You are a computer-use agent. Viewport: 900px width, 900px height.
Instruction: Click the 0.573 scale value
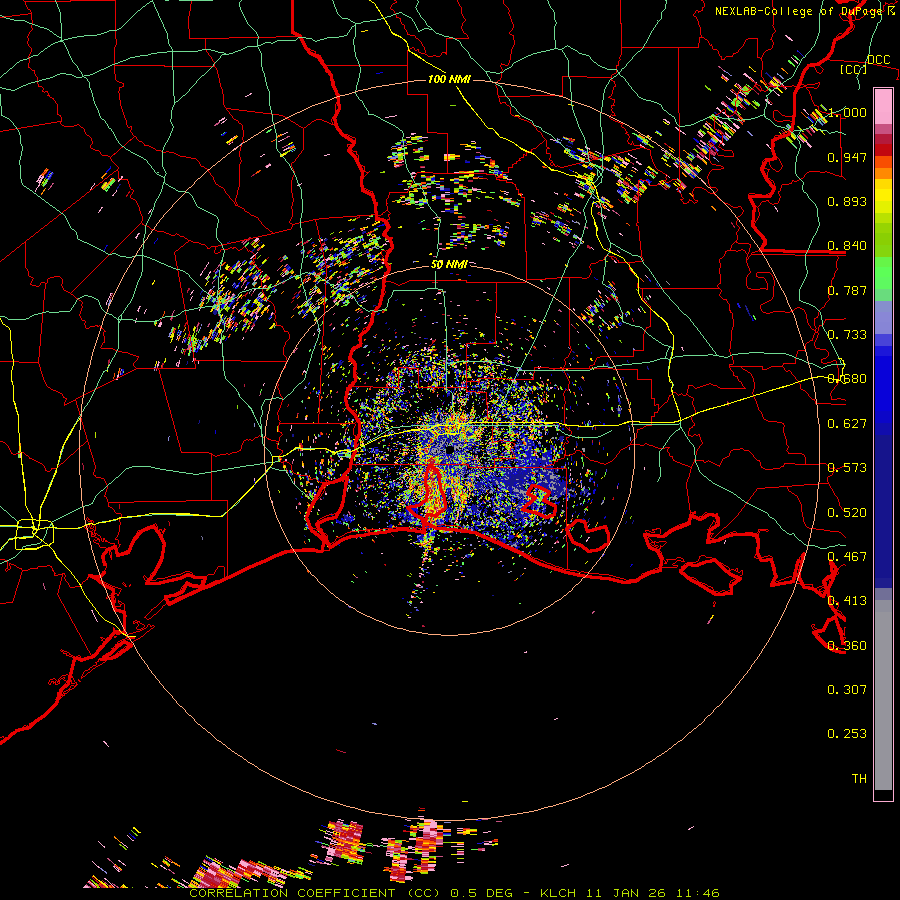click(847, 468)
